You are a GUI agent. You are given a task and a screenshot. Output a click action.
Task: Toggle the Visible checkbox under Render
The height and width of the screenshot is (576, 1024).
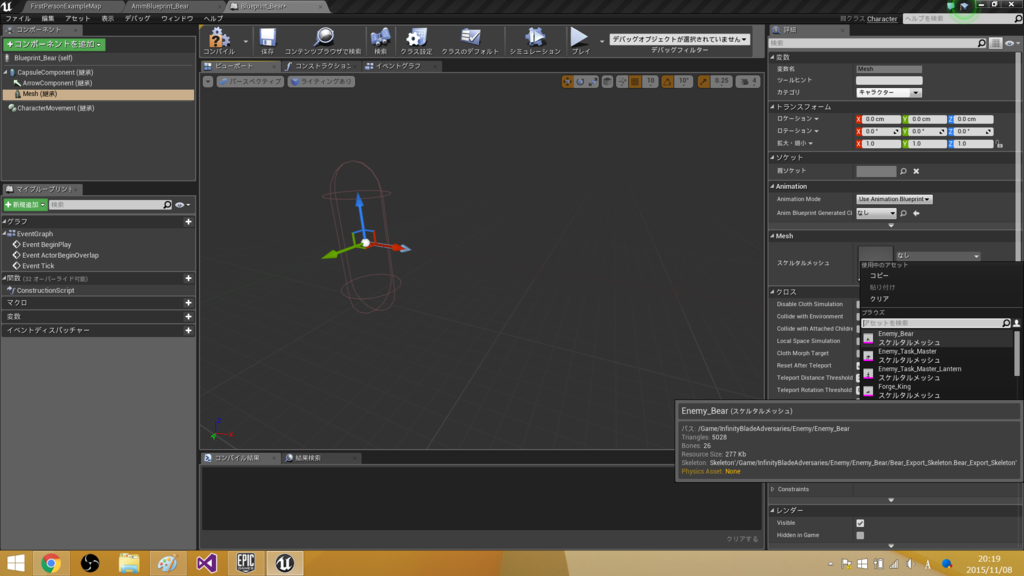[860, 523]
